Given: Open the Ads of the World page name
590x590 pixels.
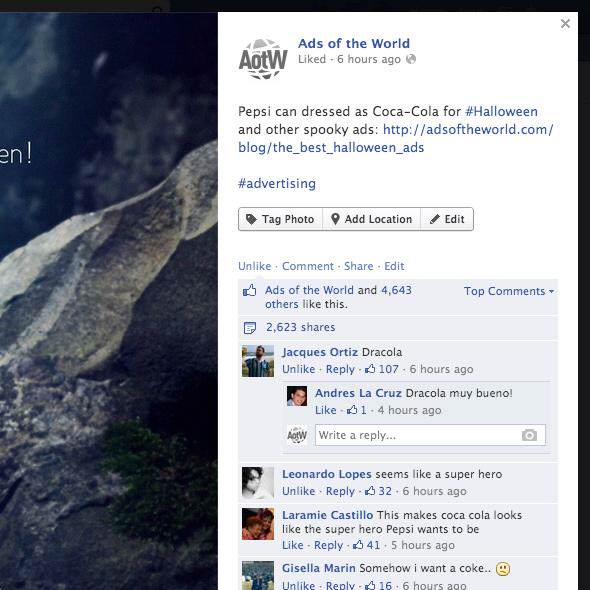Looking at the screenshot, I should [354, 43].
